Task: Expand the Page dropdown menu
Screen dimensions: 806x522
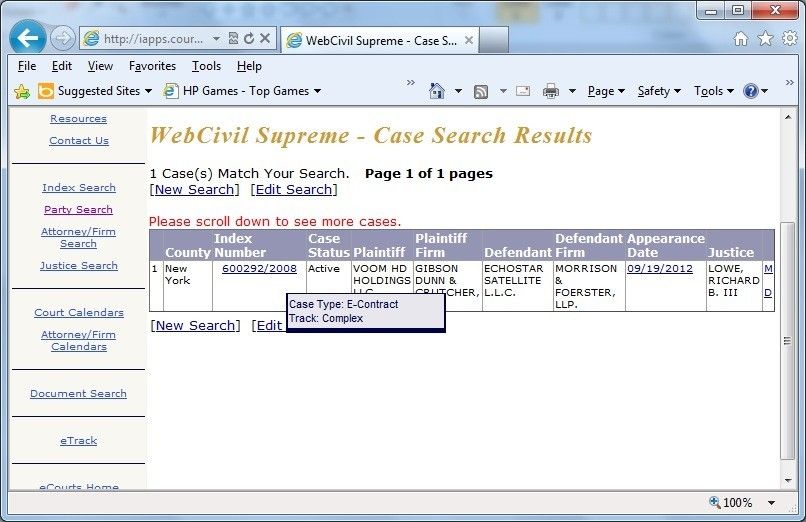Action: point(606,91)
